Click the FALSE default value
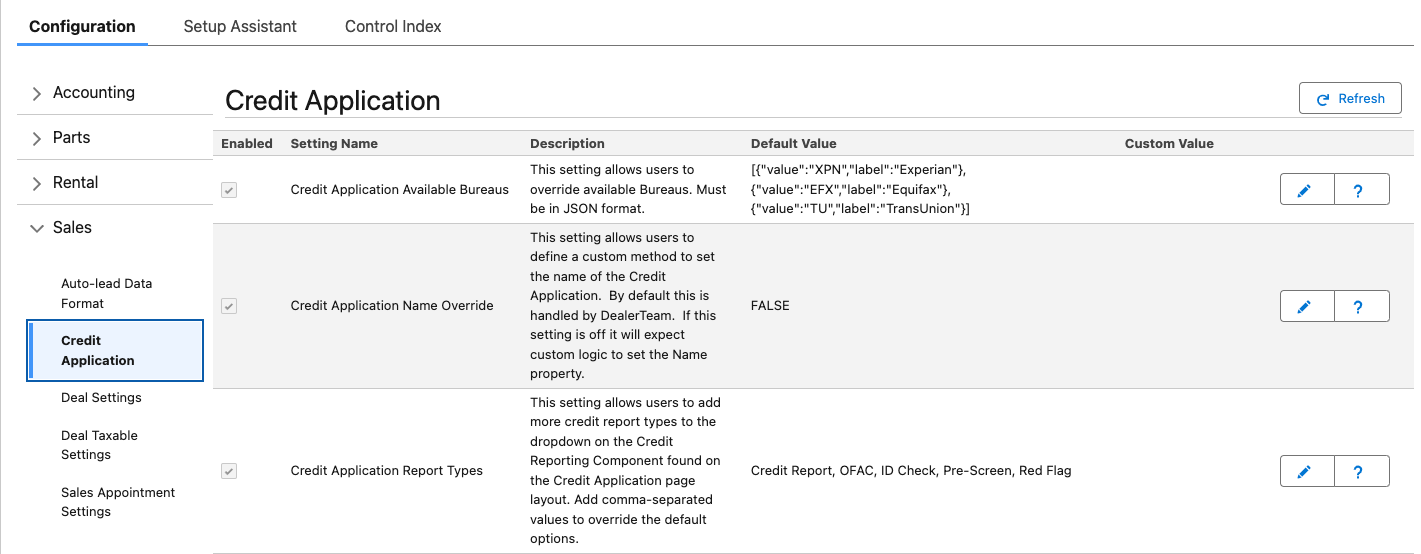This screenshot has width=1421, height=554. 770,306
